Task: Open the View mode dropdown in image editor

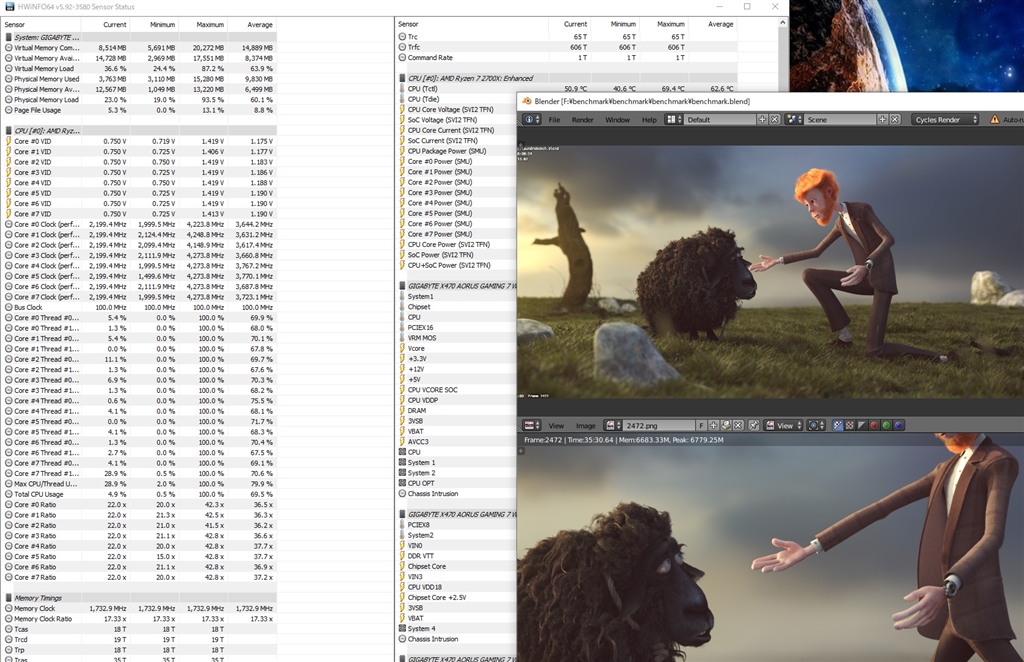Action: pyautogui.click(x=785, y=425)
